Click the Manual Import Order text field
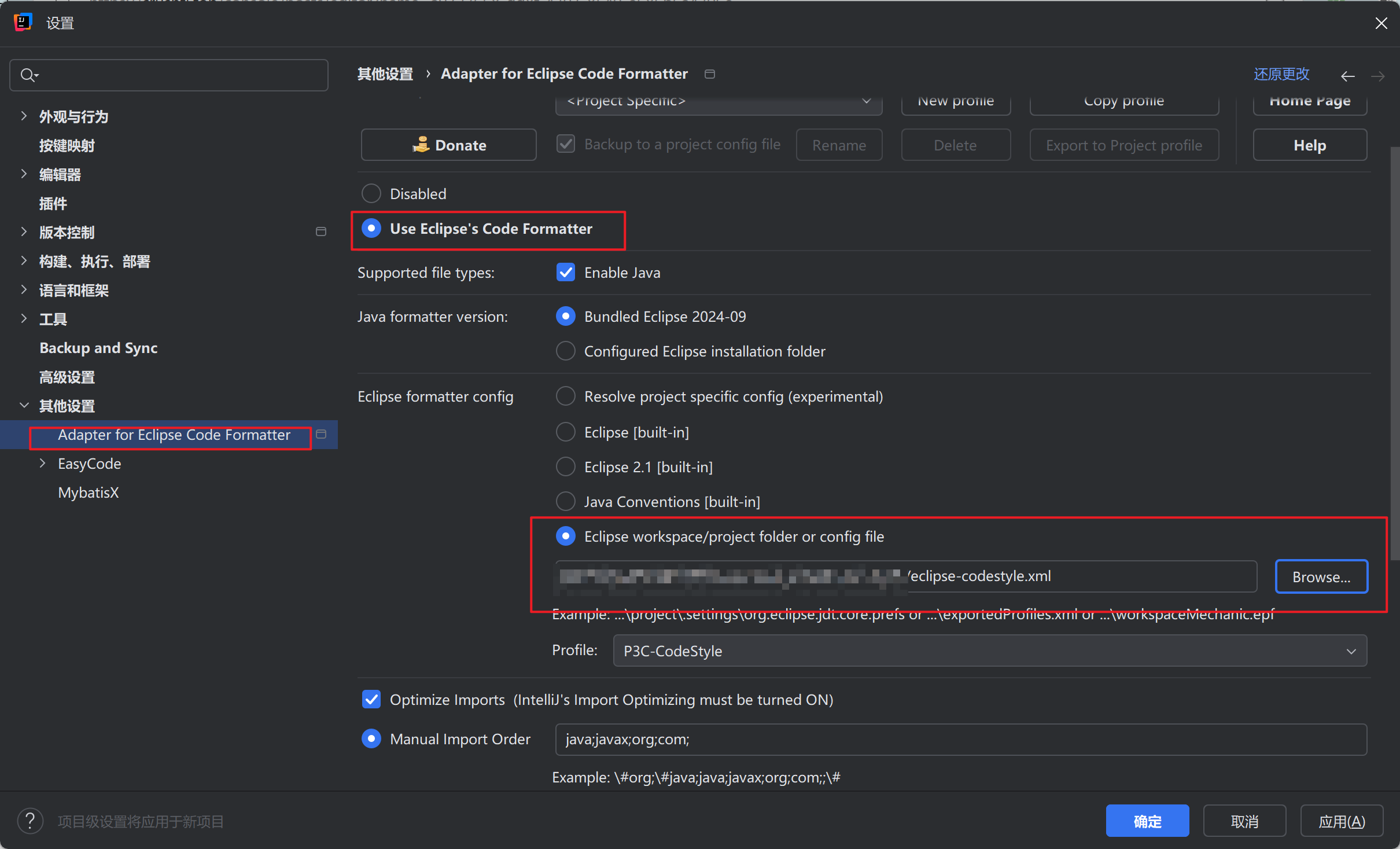The width and height of the screenshot is (1400, 849). [x=961, y=739]
